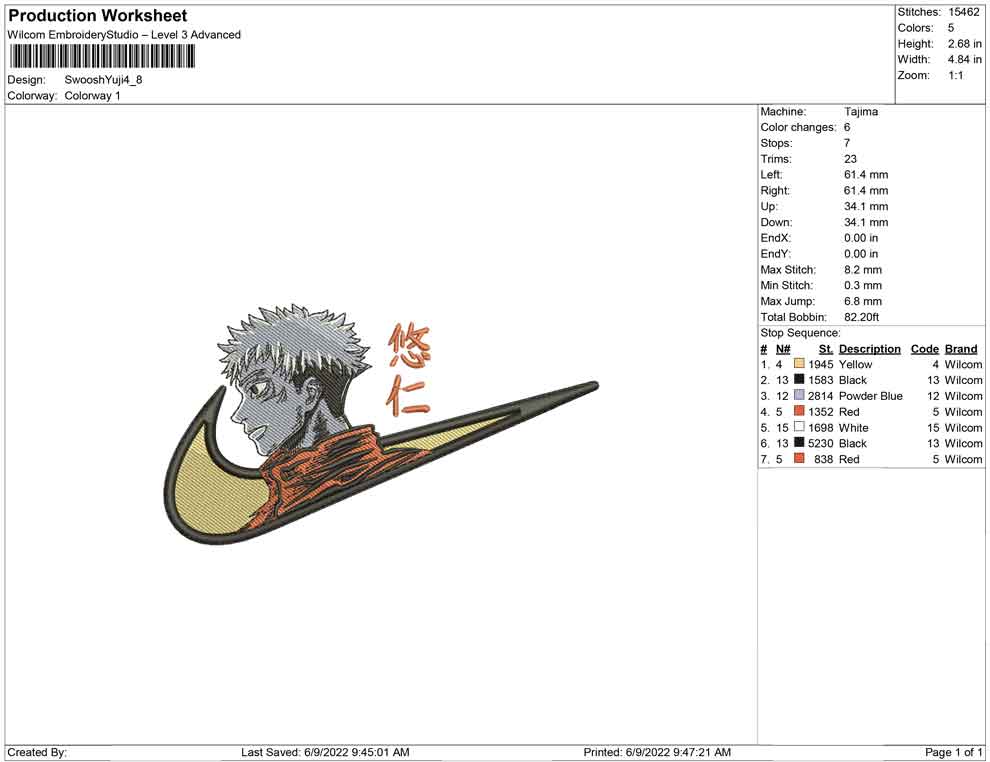Click the Black 1583 color swatch
This screenshot has width=990, height=762.
[799, 379]
